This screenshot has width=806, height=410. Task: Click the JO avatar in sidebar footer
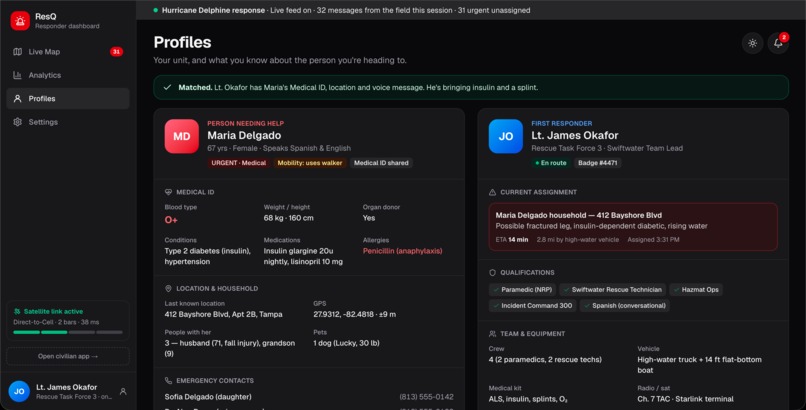(x=19, y=392)
